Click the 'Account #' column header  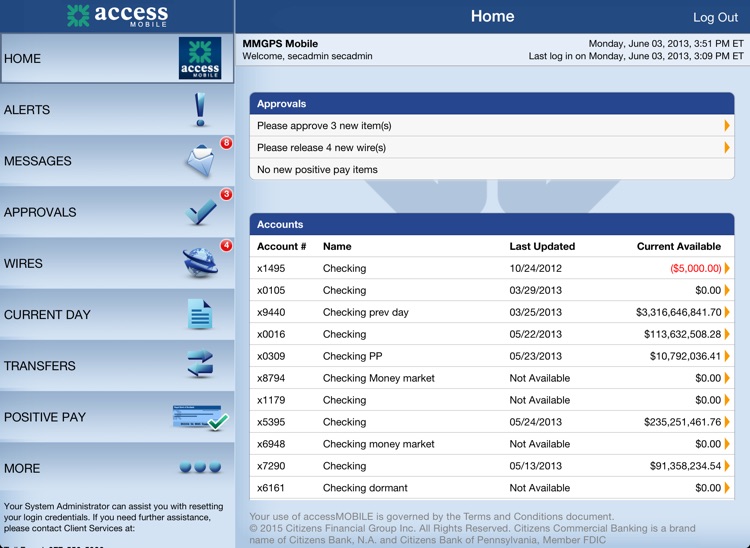point(281,246)
